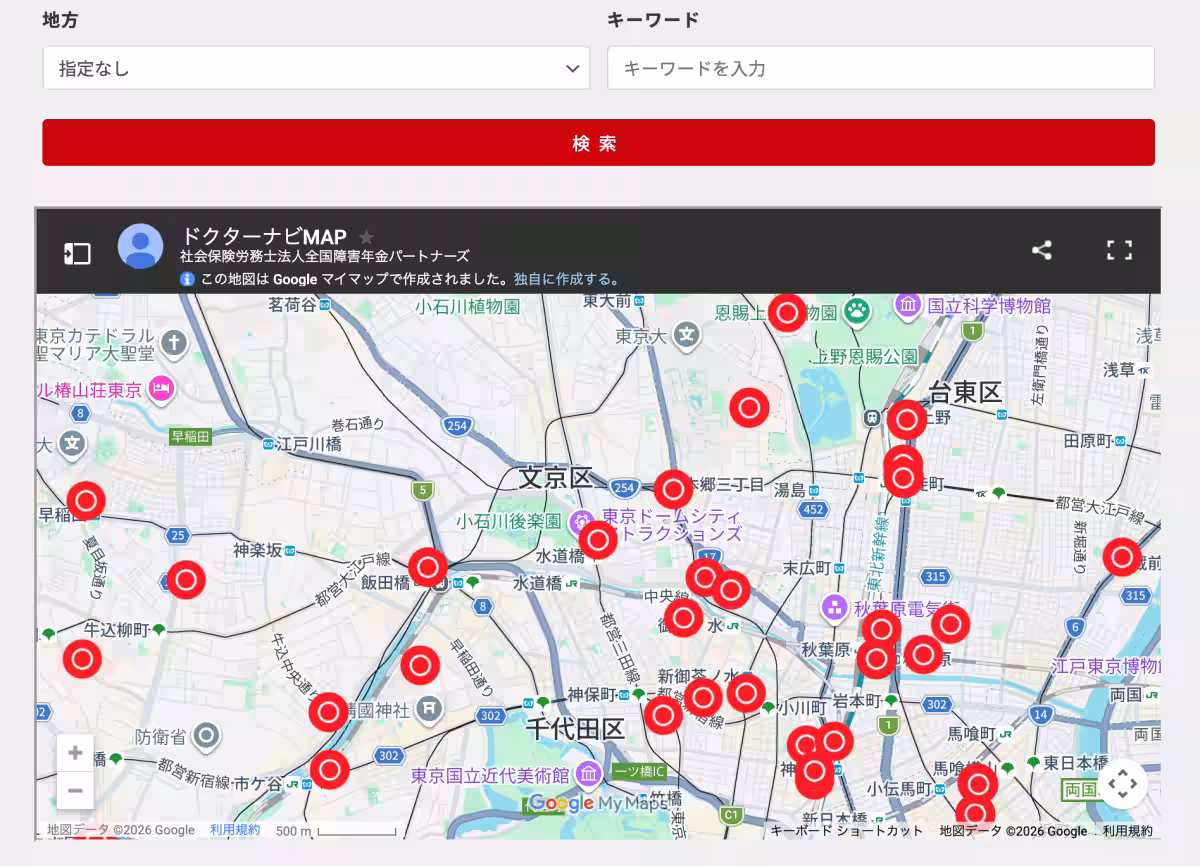Click the red marker near 早稲田

coord(85,500)
